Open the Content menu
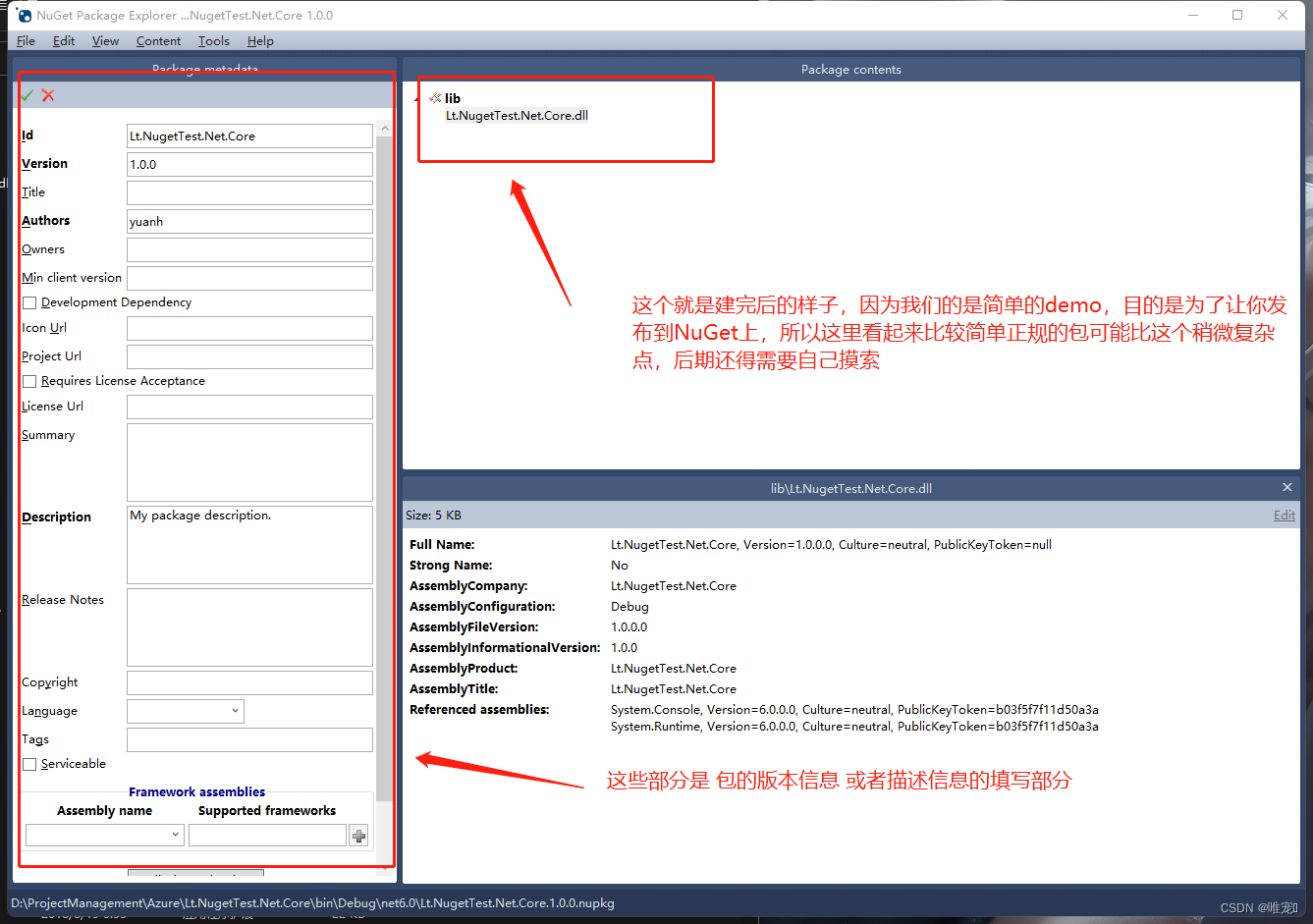 tap(158, 41)
